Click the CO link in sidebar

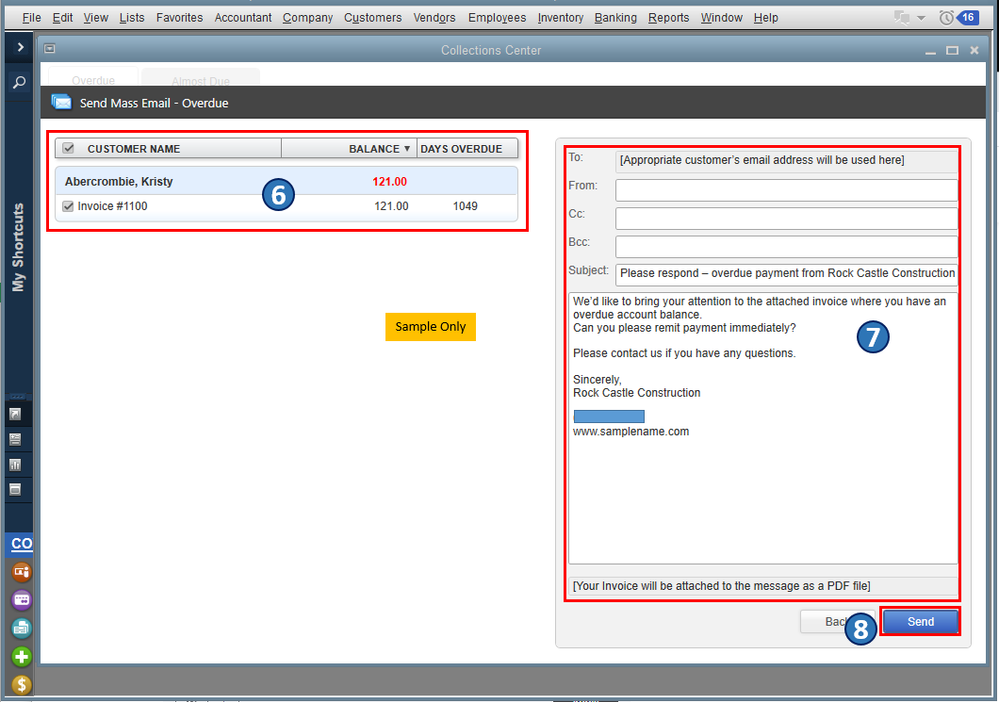point(22,543)
